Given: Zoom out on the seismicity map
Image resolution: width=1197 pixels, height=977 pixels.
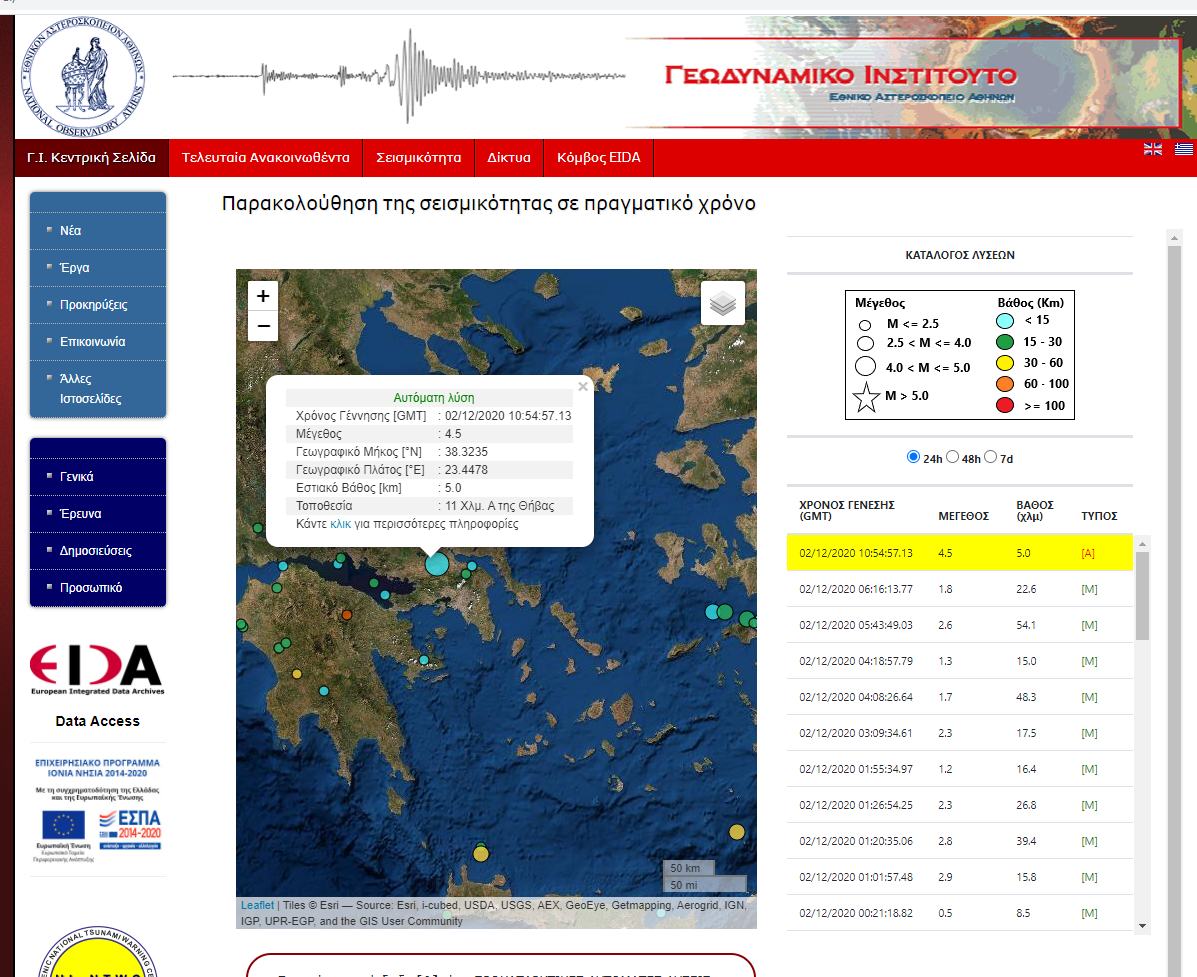Looking at the screenshot, I should (263, 326).
